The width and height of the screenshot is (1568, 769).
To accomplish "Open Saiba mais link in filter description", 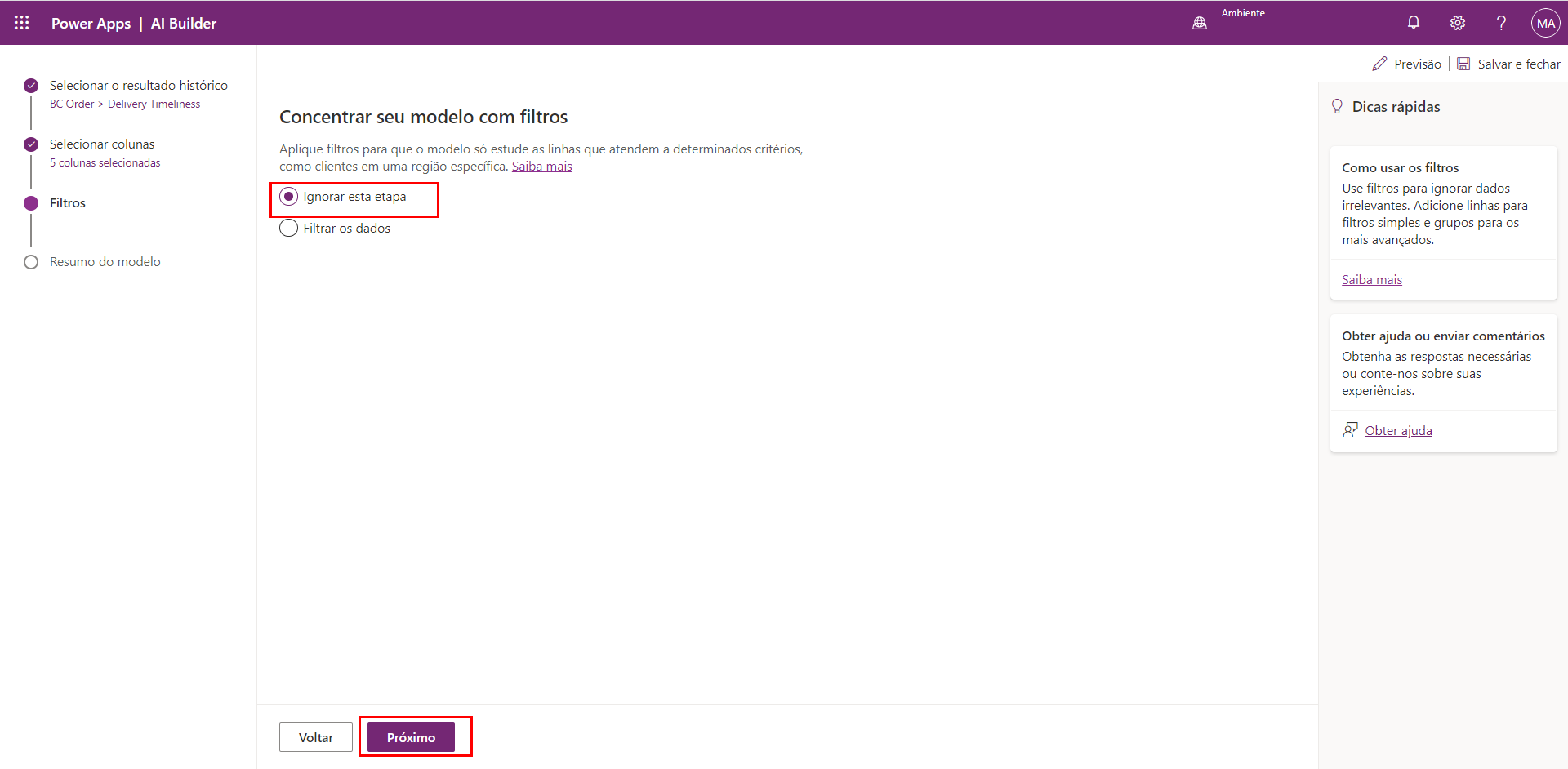I will click(541, 166).
